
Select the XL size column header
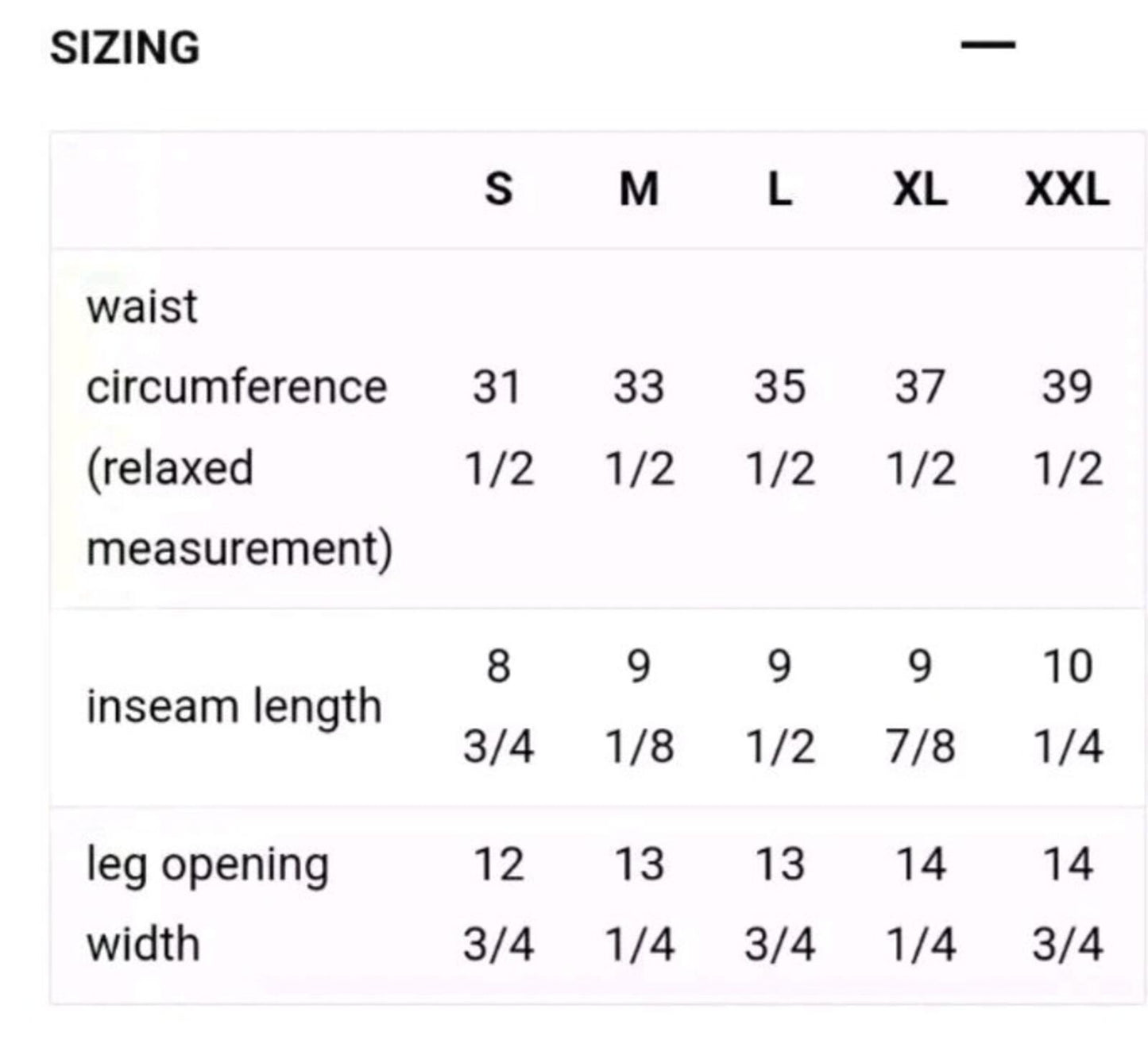[x=920, y=190]
